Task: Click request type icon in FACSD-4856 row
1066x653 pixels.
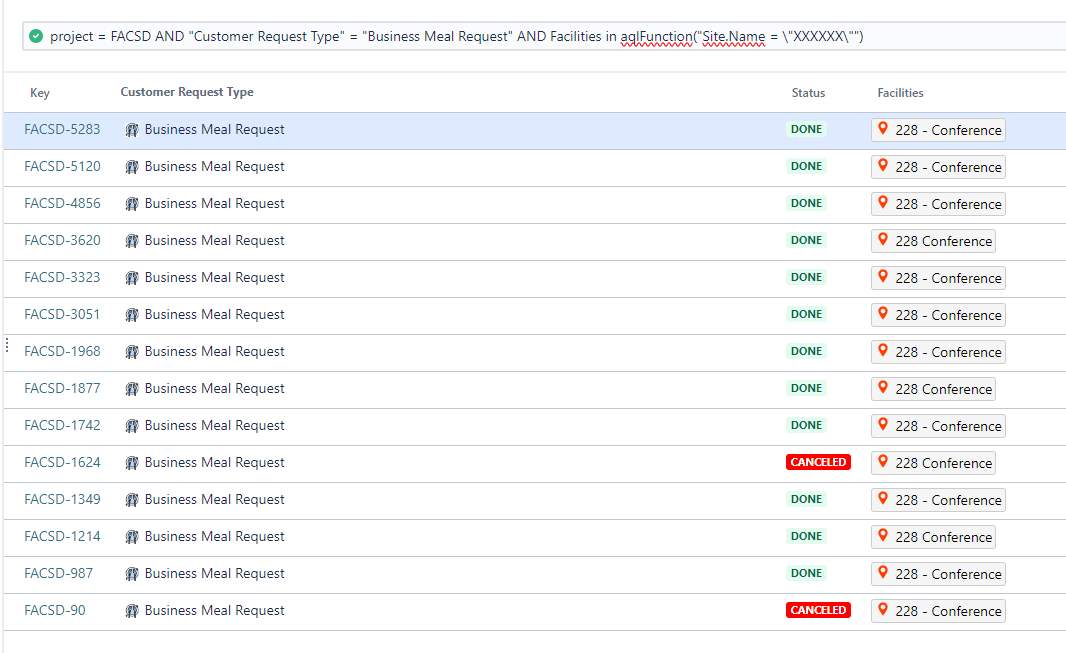Action: click(132, 205)
